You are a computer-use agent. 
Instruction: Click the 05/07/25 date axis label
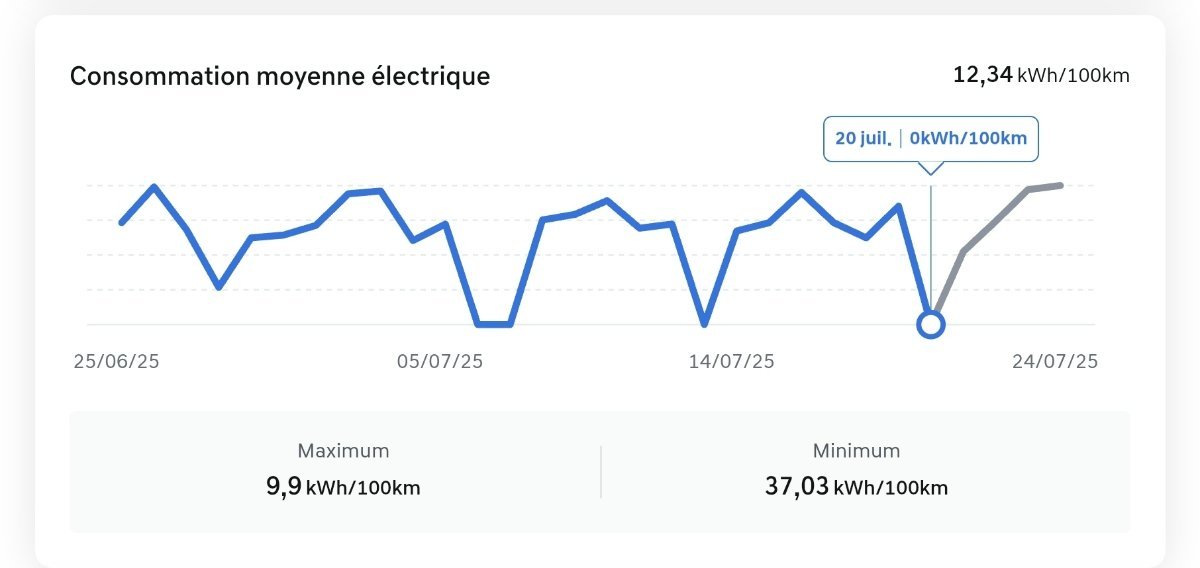pyautogui.click(x=440, y=362)
